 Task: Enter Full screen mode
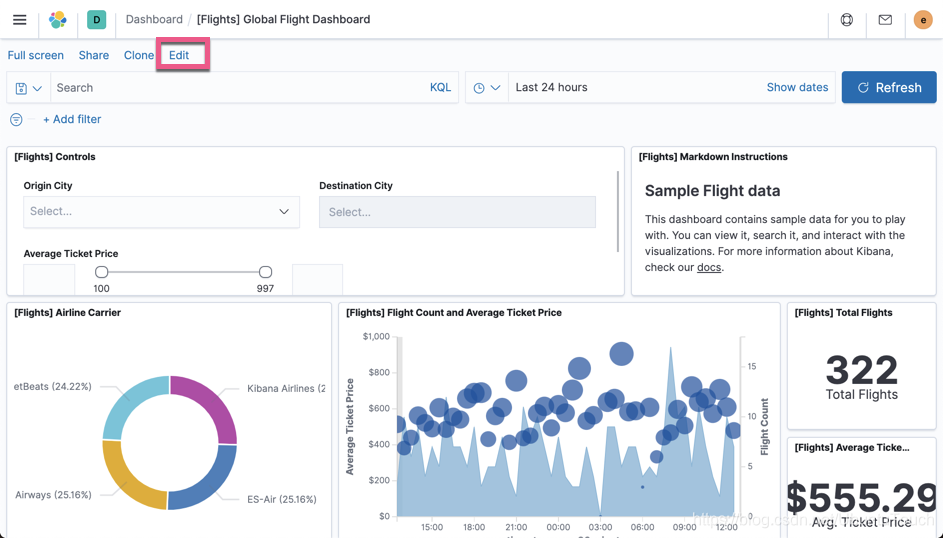[x=35, y=55]
